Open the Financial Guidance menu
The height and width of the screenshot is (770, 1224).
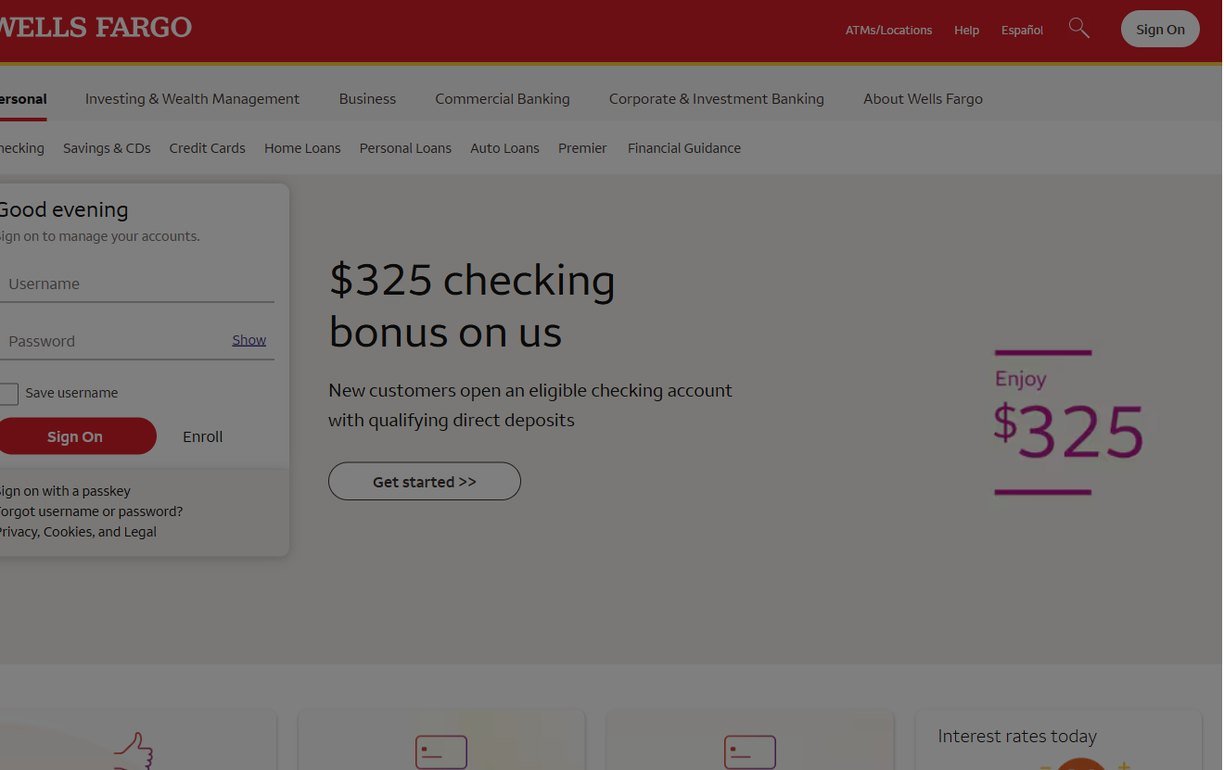click(684, 148)
